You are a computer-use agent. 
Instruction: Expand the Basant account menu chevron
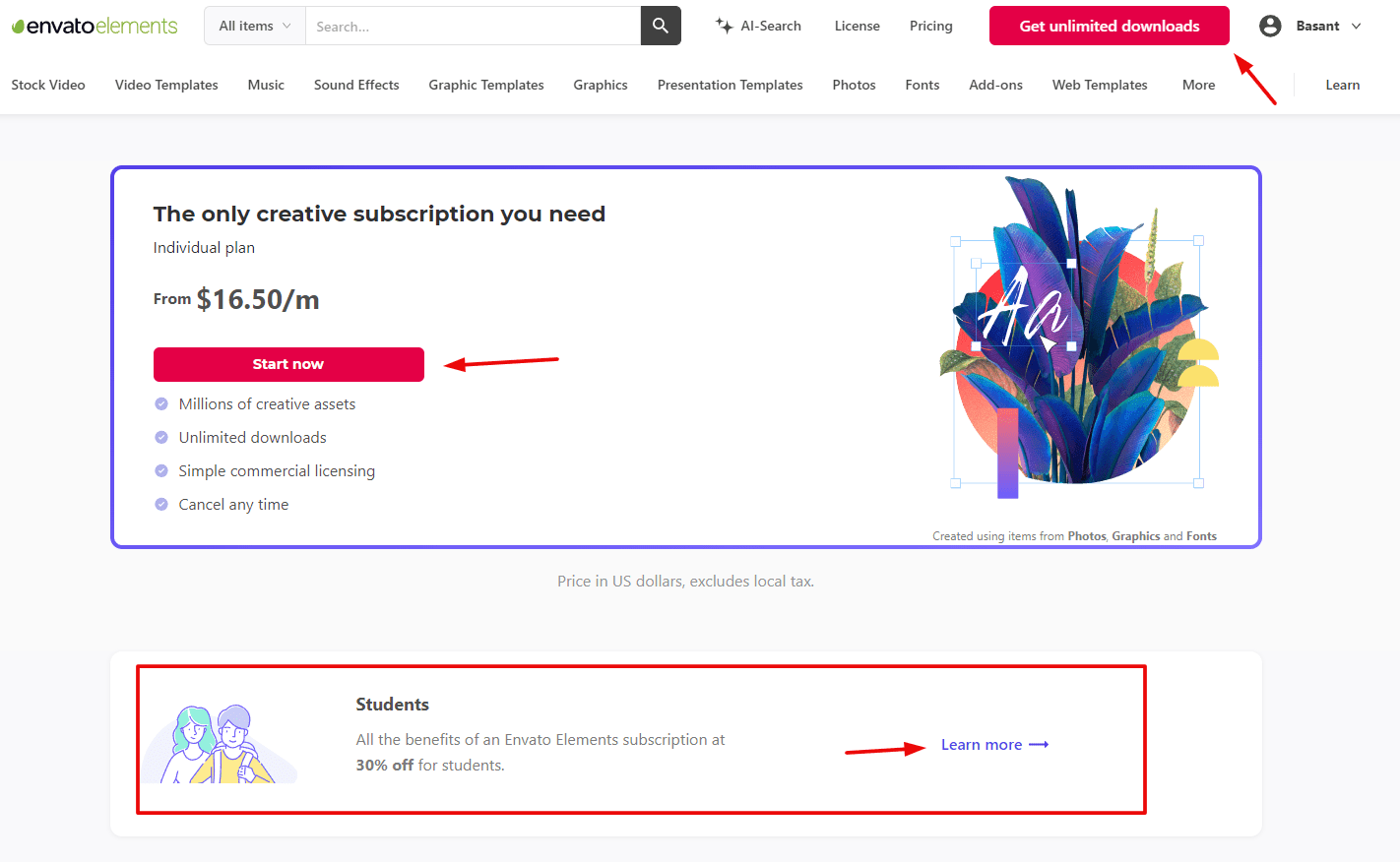[1356, 26]
